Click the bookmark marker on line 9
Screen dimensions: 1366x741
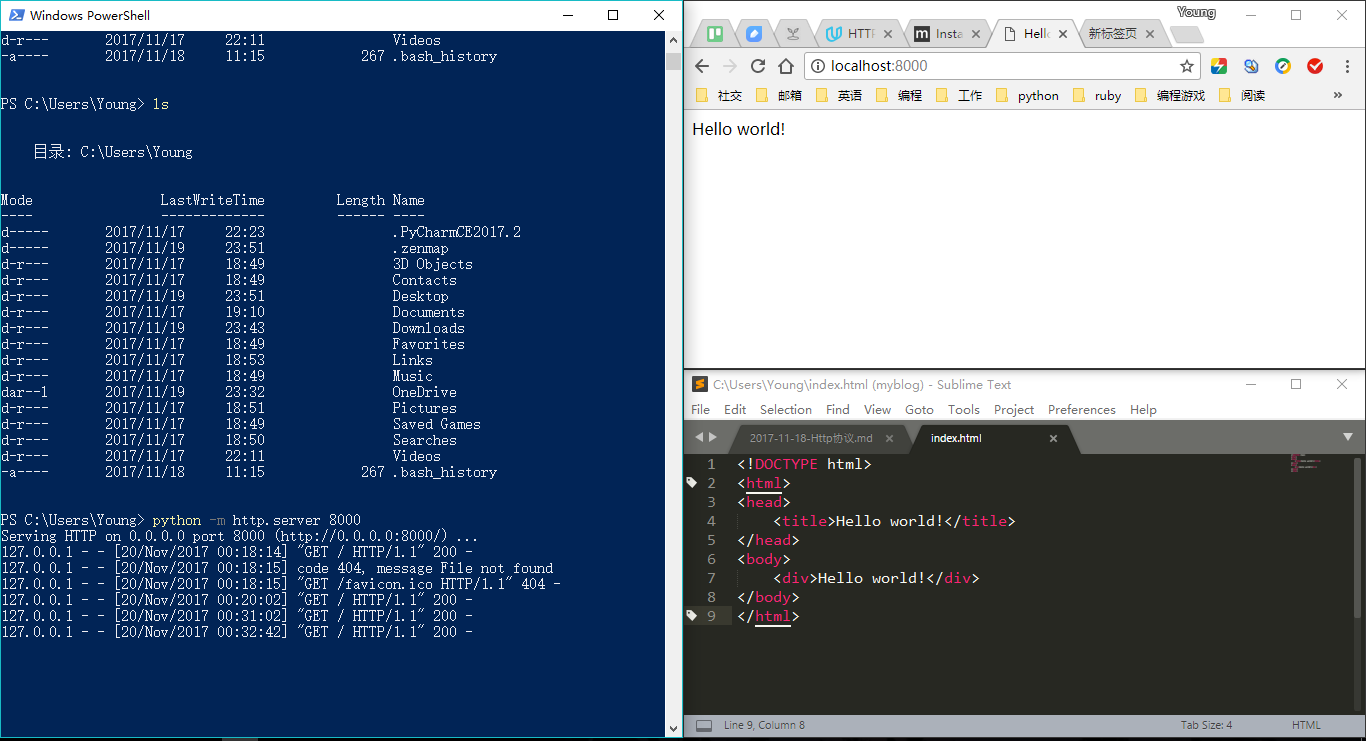tap(691, 616)
